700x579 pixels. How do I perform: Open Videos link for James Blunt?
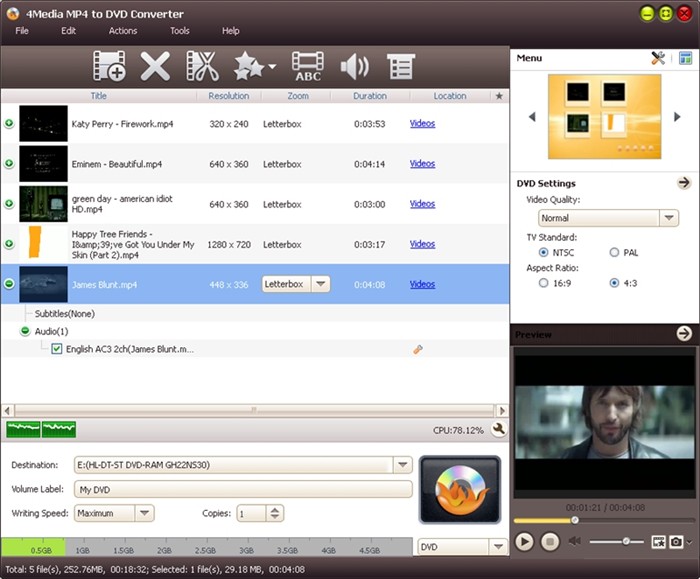(x=422, y=284)
